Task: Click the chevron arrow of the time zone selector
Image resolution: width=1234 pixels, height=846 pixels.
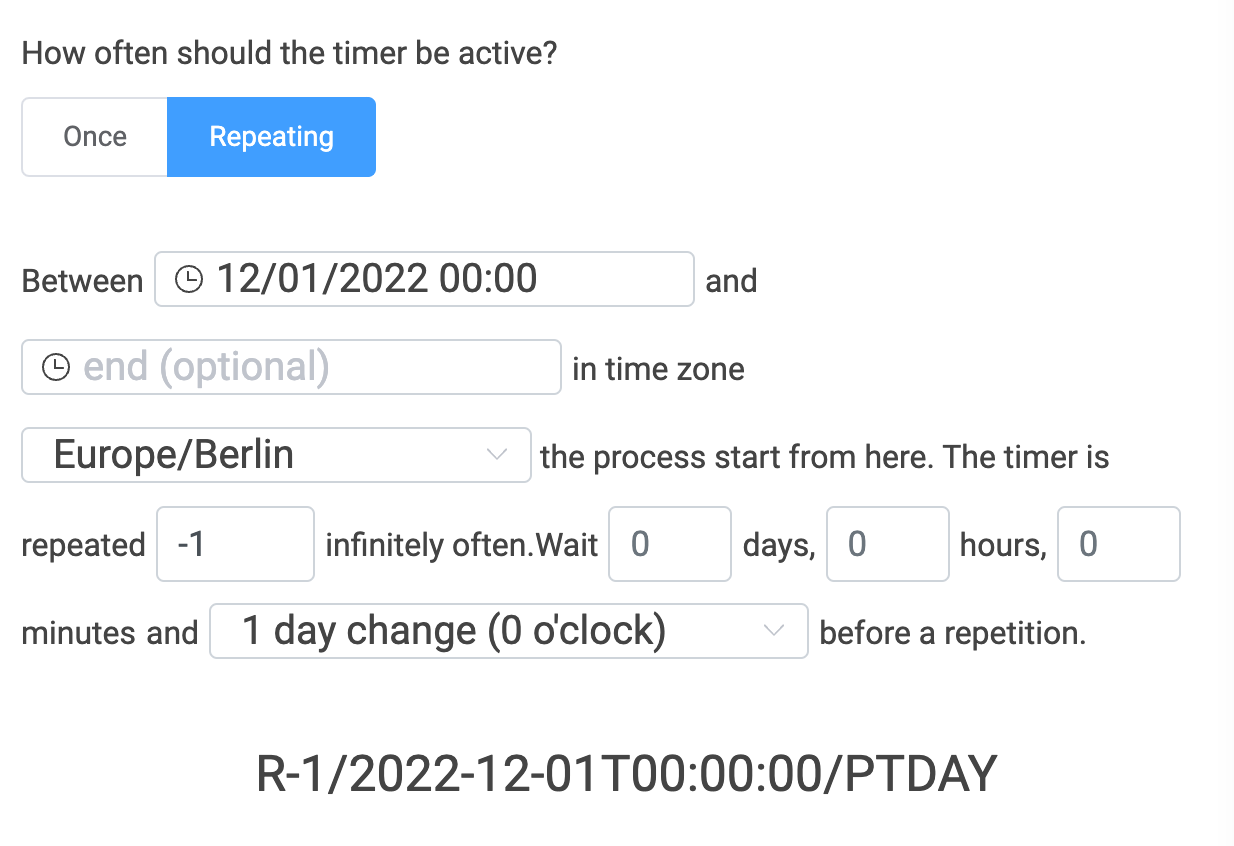Action: 496,455
